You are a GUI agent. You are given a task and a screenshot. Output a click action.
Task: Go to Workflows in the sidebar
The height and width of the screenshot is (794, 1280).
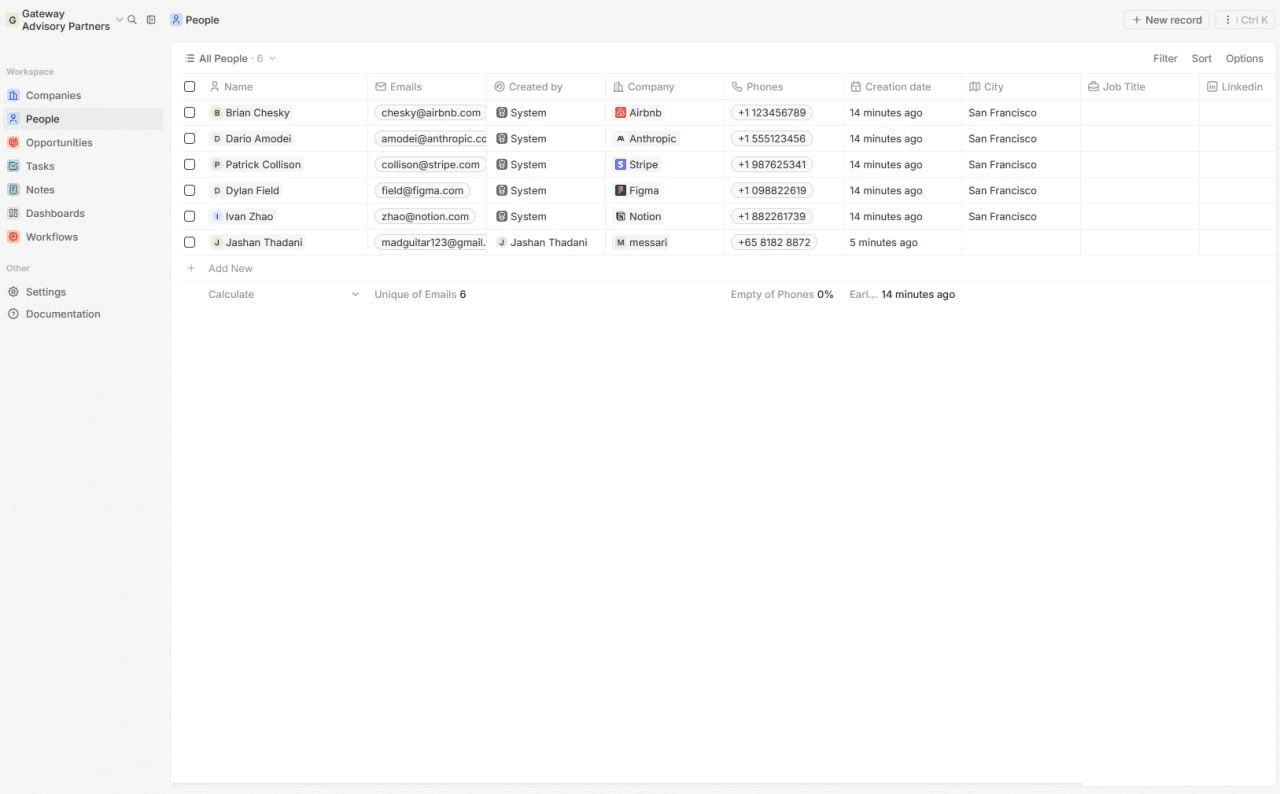83,237
